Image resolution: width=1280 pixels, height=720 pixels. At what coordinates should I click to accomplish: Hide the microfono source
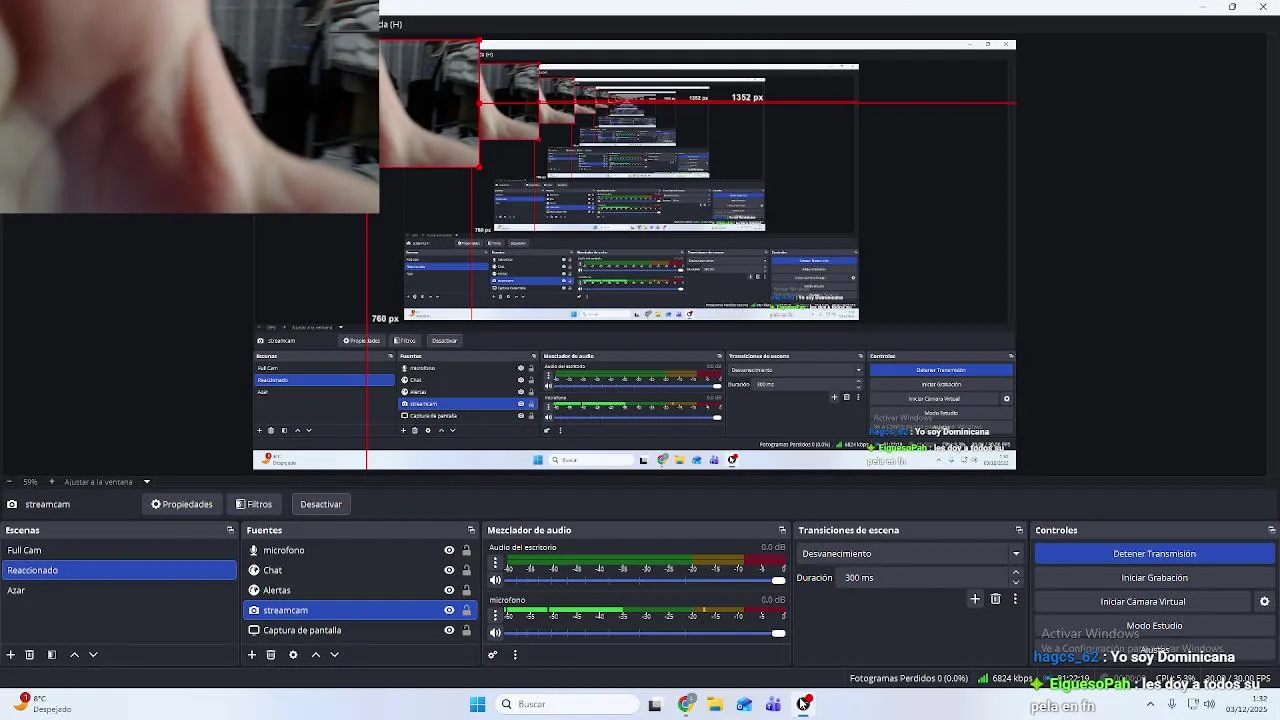[x=449, y=550]
